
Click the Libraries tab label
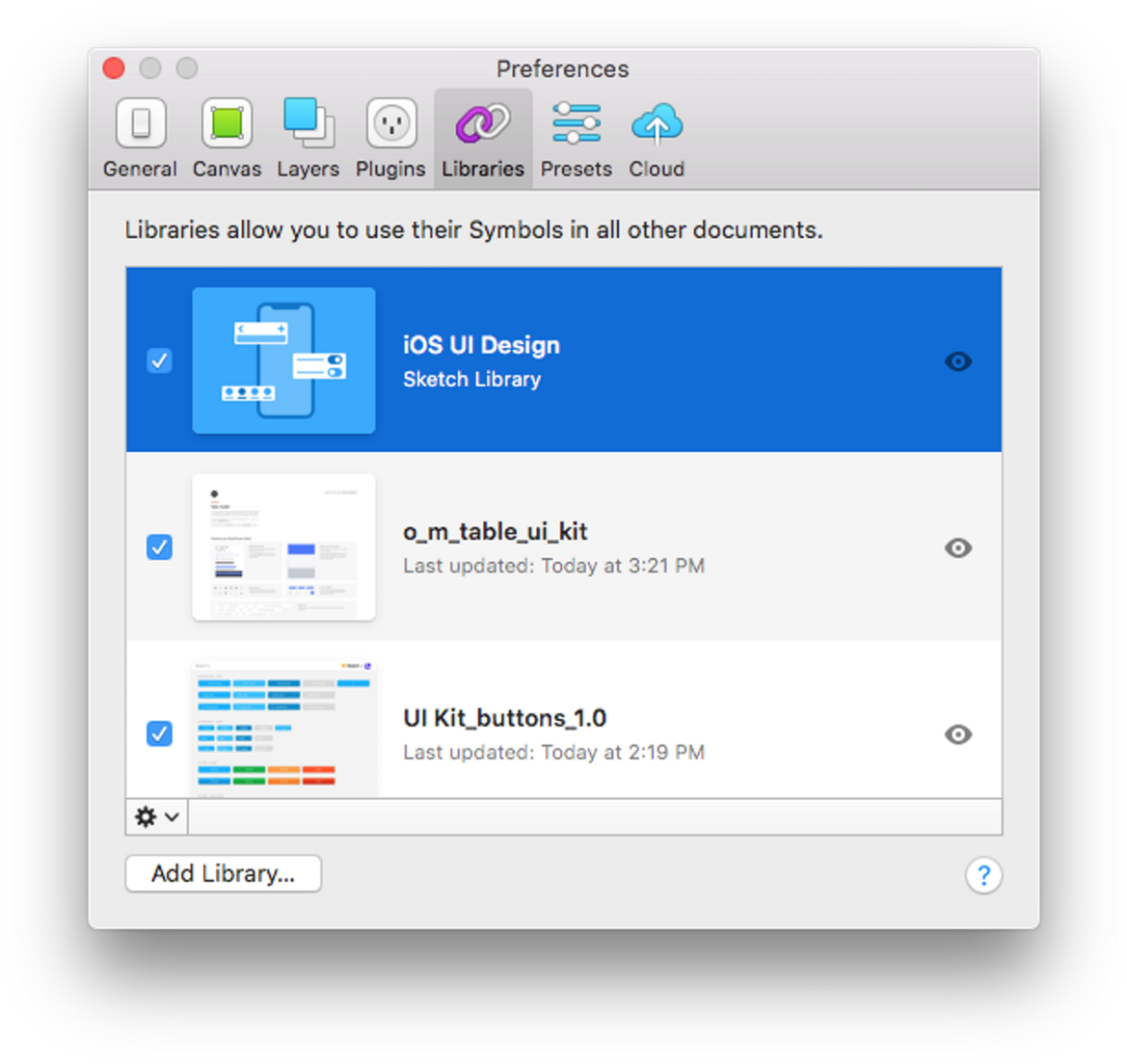[x=482, y=169]
